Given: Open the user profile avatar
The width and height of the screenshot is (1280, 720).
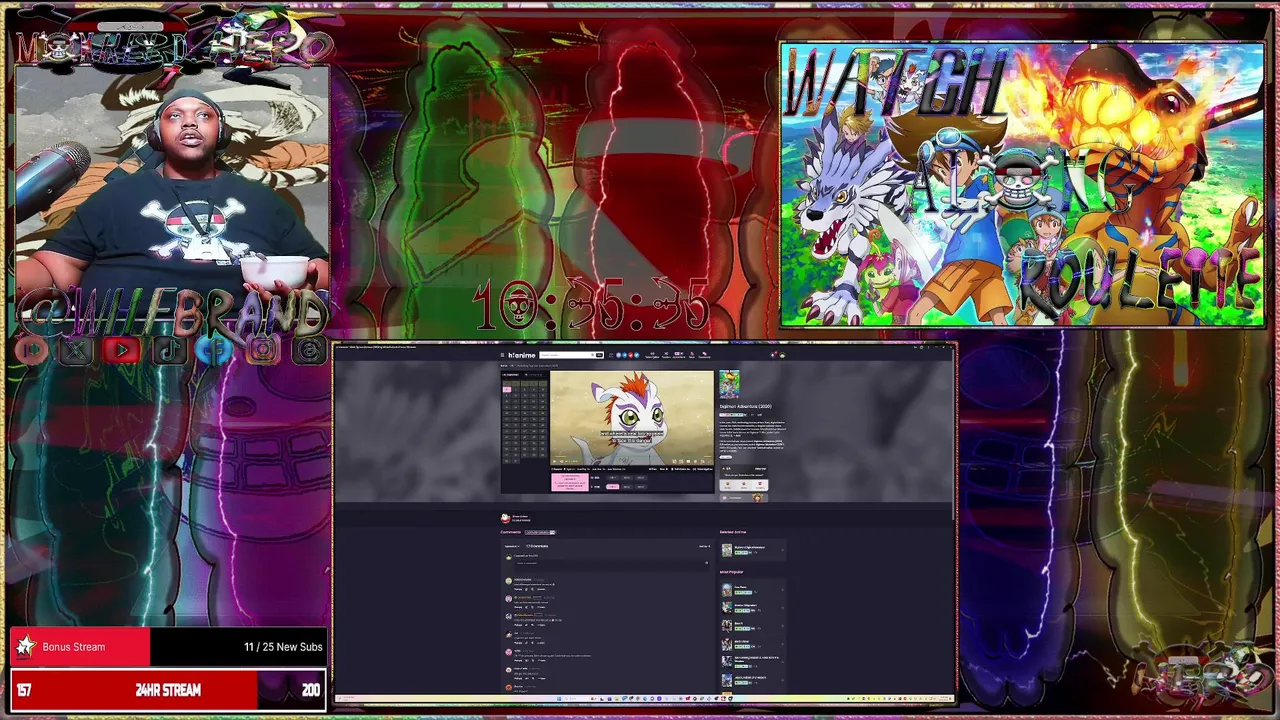Looking at the screenshot, I should tap(782, 355).
